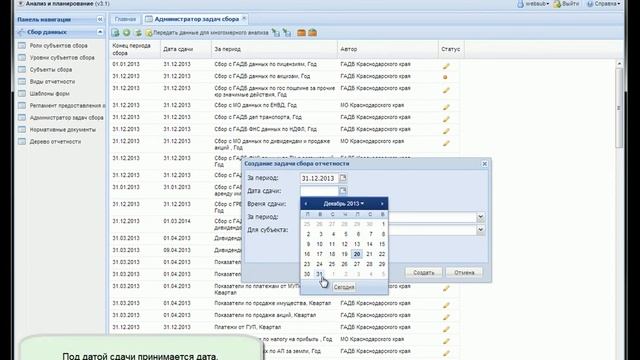Sort by 'Автор' column header

388,49
